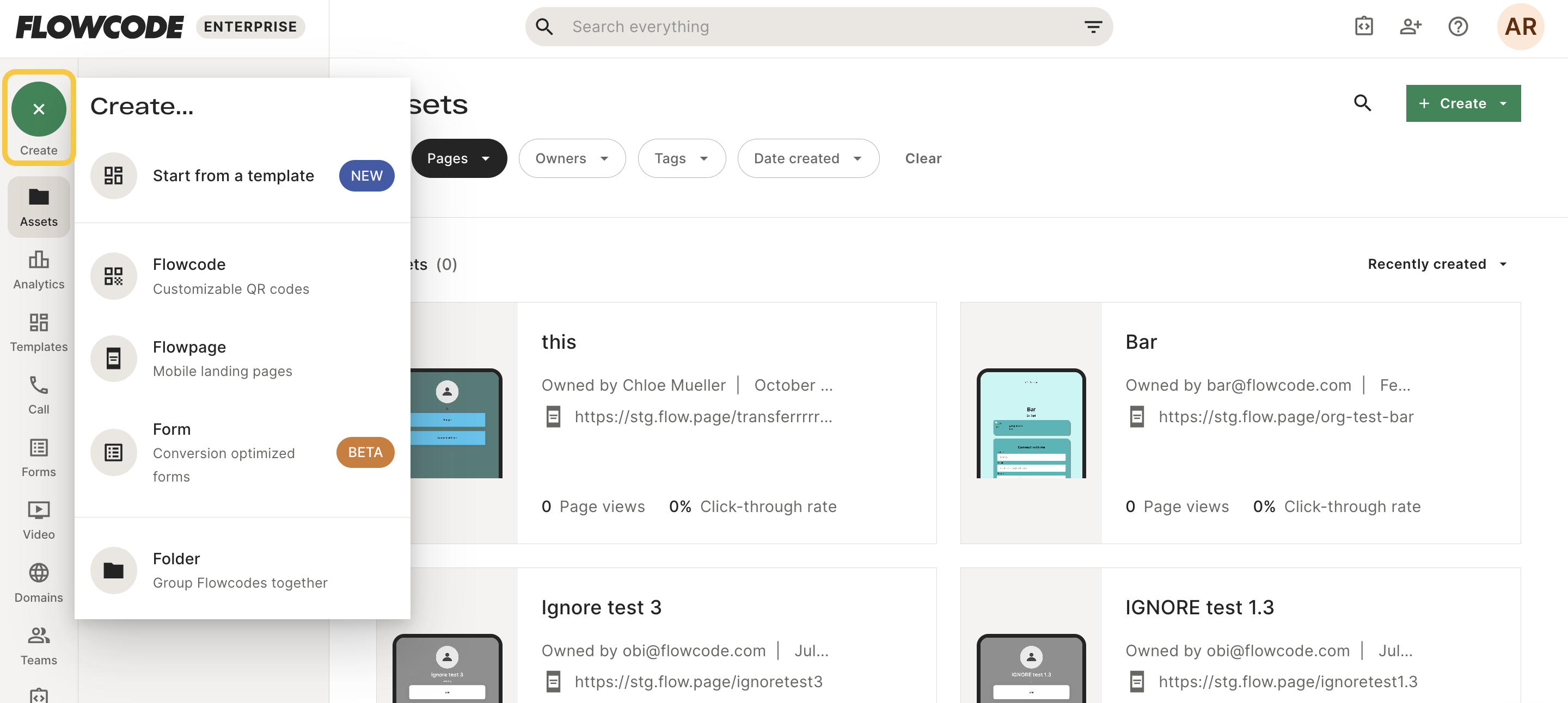
Task: Open Assets in the sidebar
Action: (38, 207)
